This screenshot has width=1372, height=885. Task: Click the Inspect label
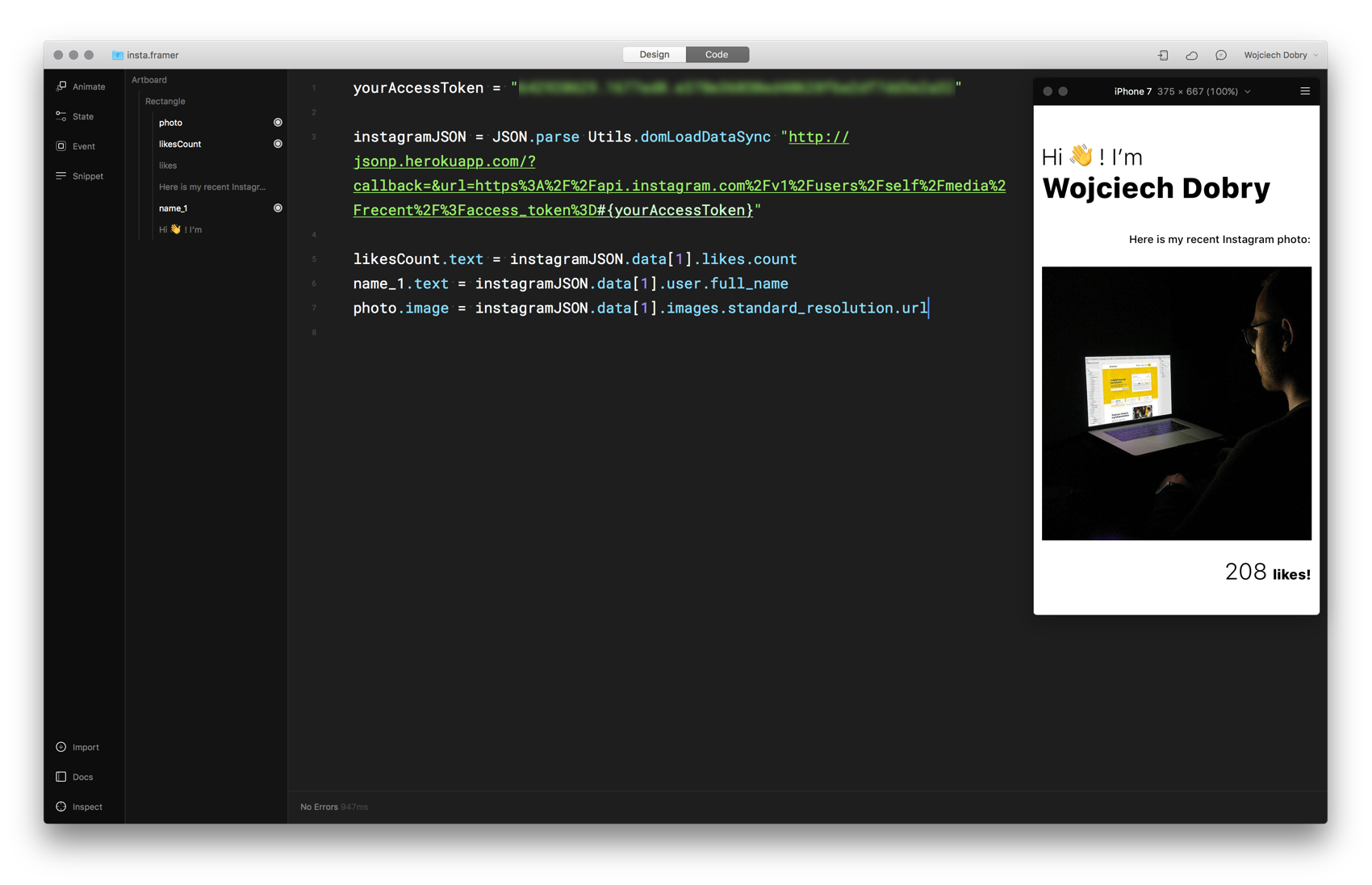tap(87, 807)
